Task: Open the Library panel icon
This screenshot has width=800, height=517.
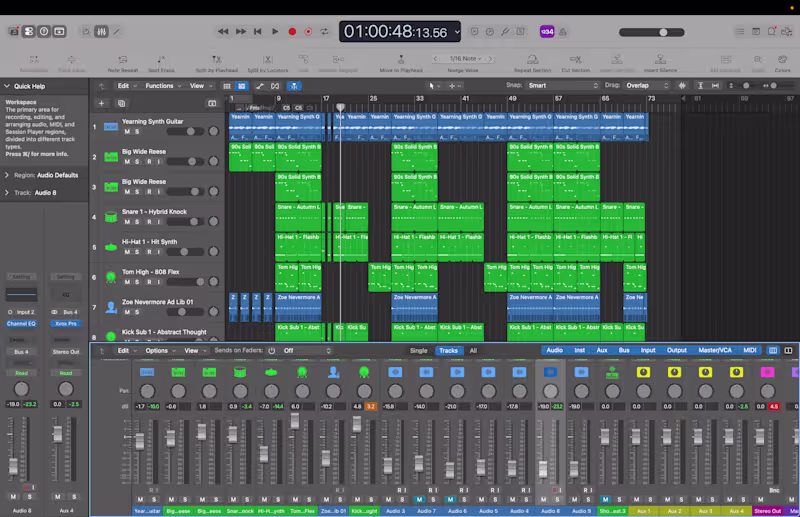Action: pos(14,32)
